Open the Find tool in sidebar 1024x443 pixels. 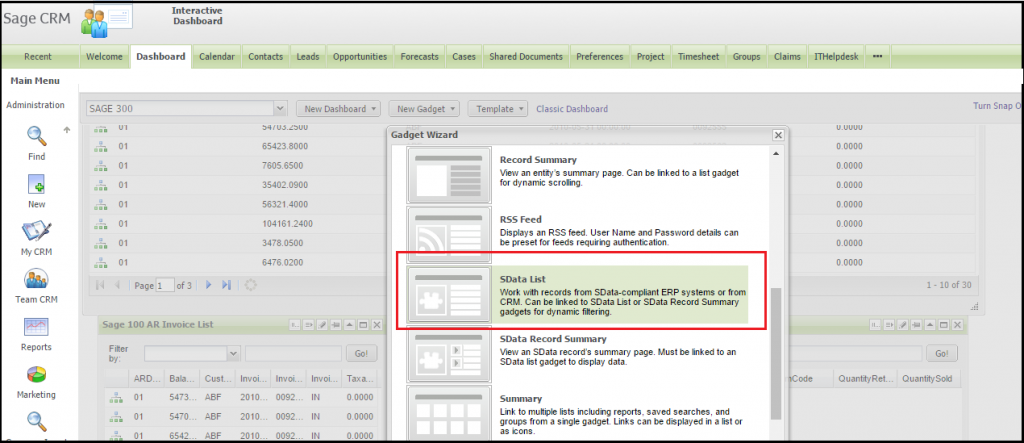(37, 136)
